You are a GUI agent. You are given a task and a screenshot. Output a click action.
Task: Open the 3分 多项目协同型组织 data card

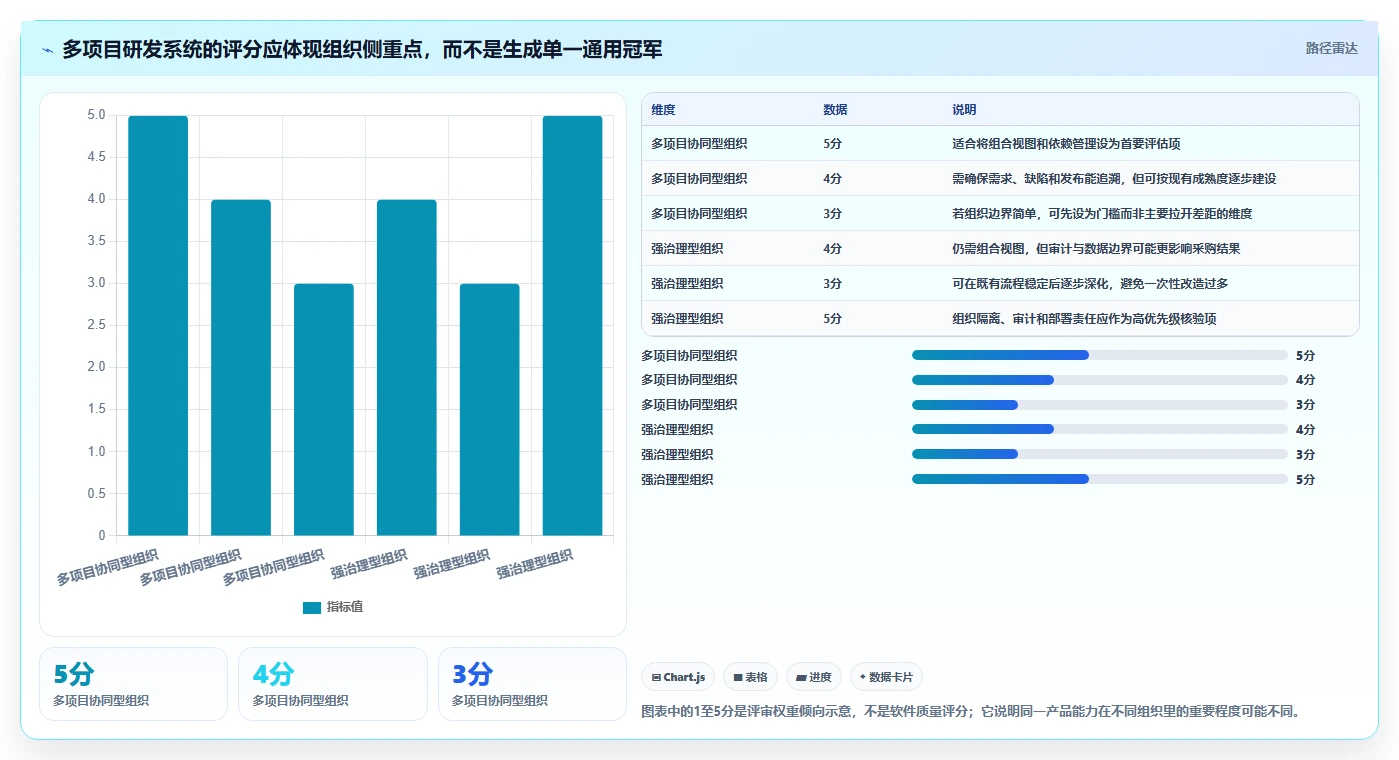[x=532, y=684]
